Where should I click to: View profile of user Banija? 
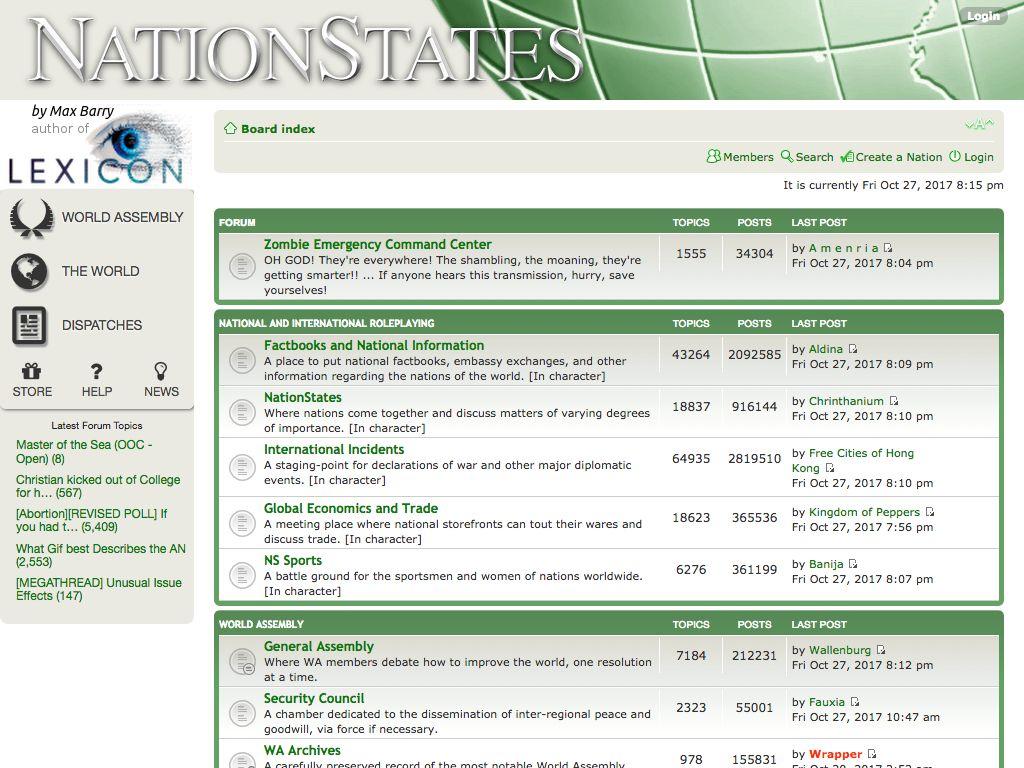826,564
